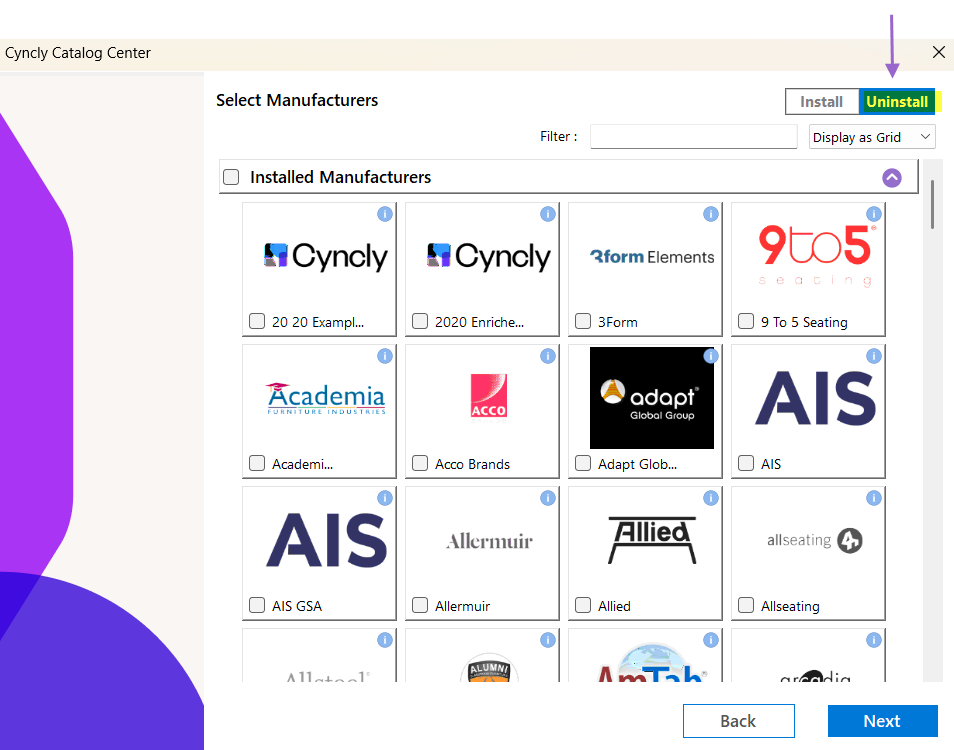Viewport: 954px width, 750px height.
Task: Select the Allied checkbox
Action: point(583,605)
